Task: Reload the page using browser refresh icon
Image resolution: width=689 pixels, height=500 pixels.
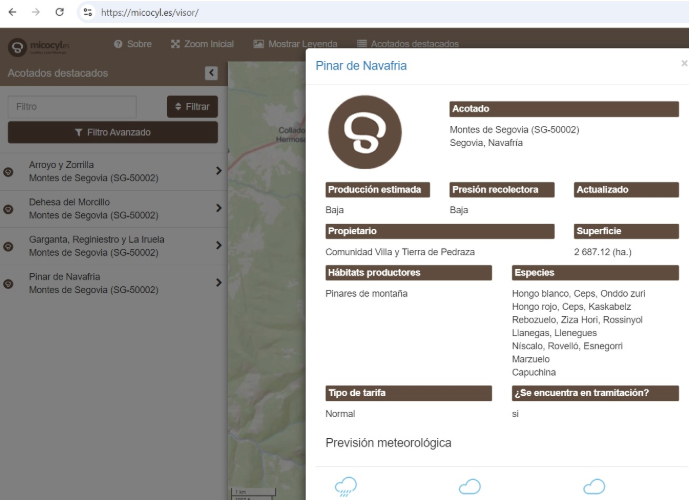Action: (x=59, y=12)
